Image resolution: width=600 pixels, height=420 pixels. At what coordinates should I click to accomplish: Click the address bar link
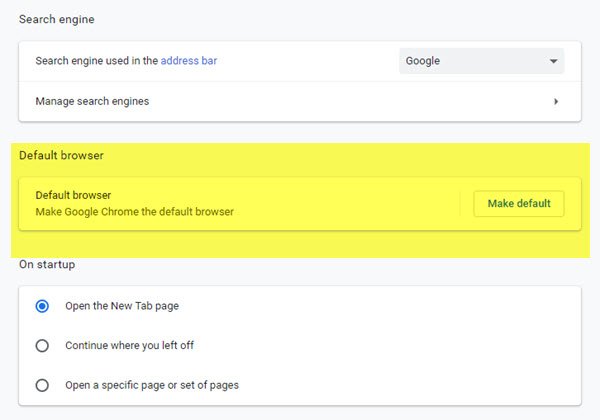point(189,61)
